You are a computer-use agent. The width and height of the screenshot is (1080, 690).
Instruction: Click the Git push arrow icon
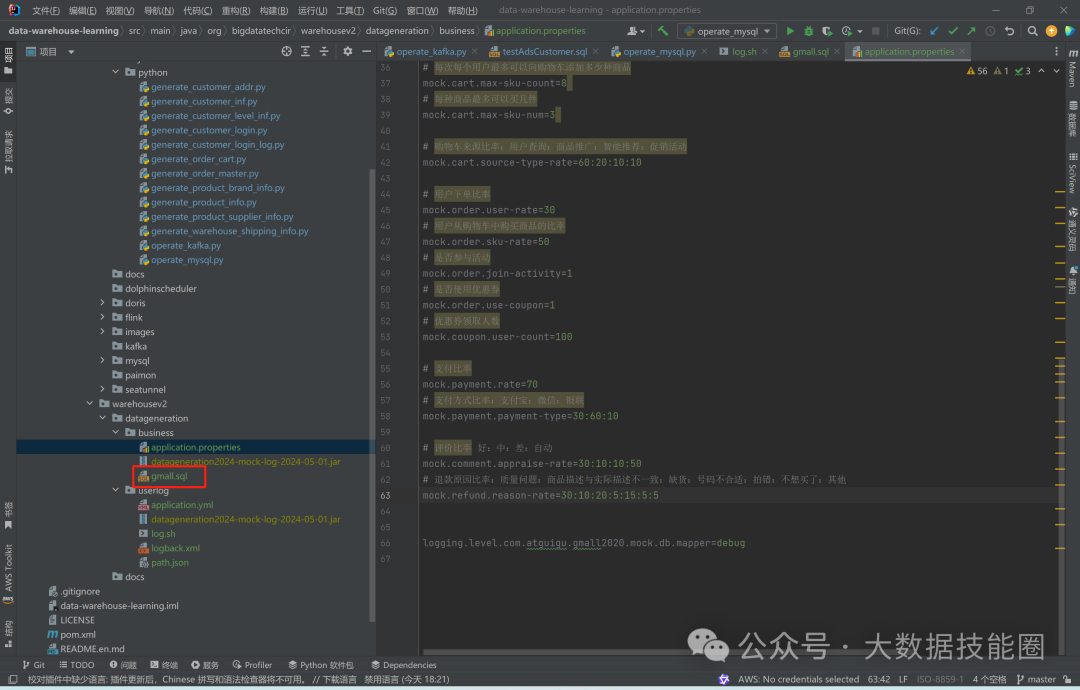point(971,31)
